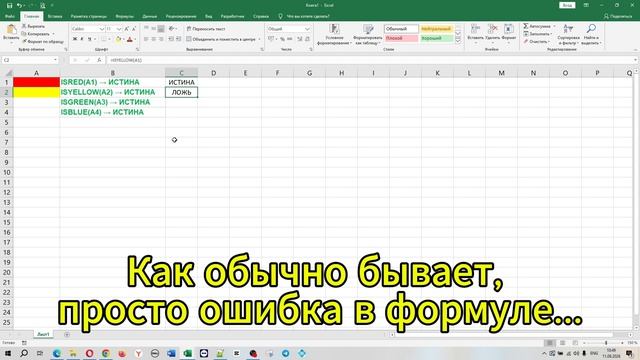
Task: Select the red cell A1
Action: 36,82
